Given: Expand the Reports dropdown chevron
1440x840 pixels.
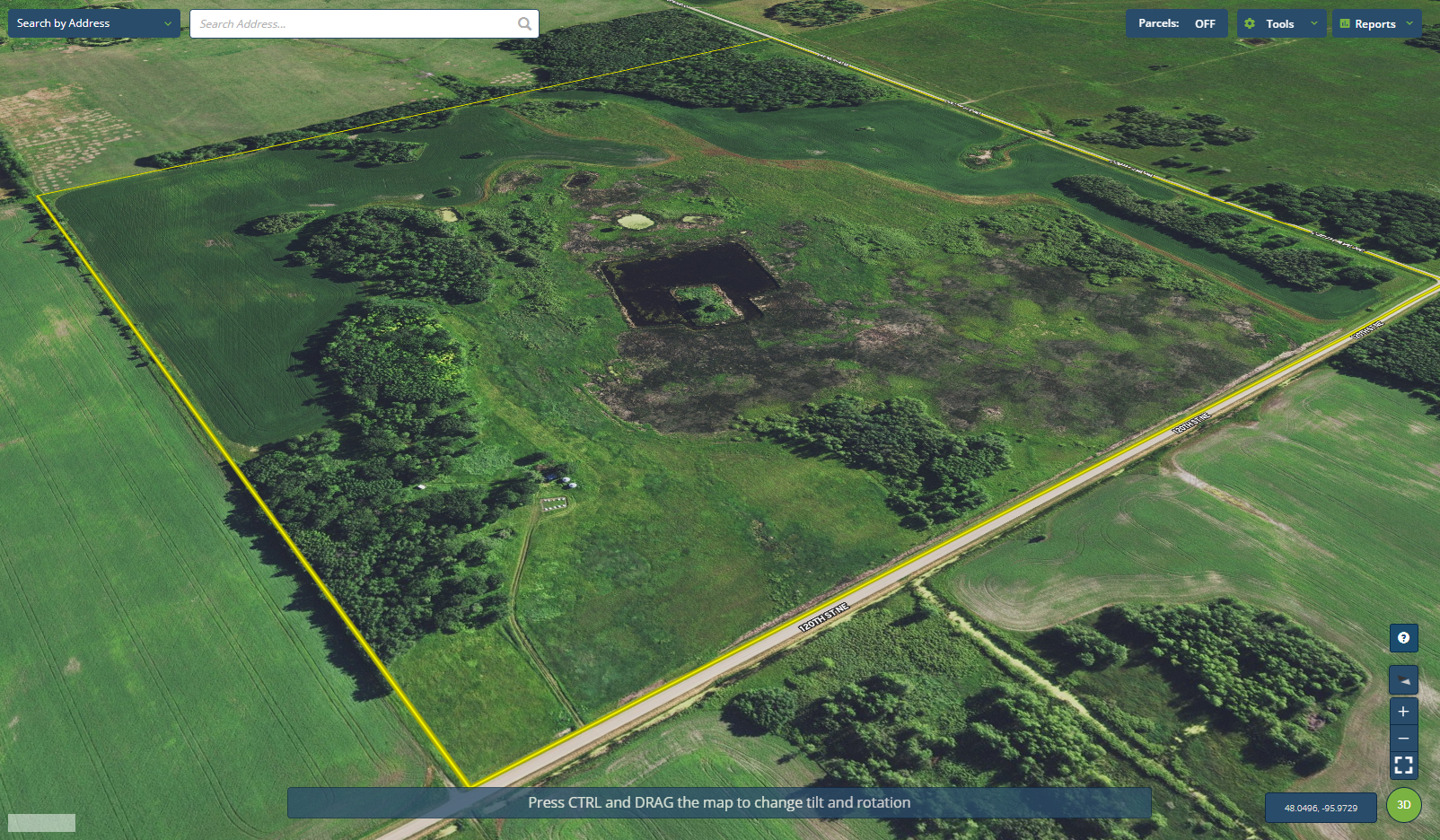Looking at the screenshot, I should [1409, 24].
